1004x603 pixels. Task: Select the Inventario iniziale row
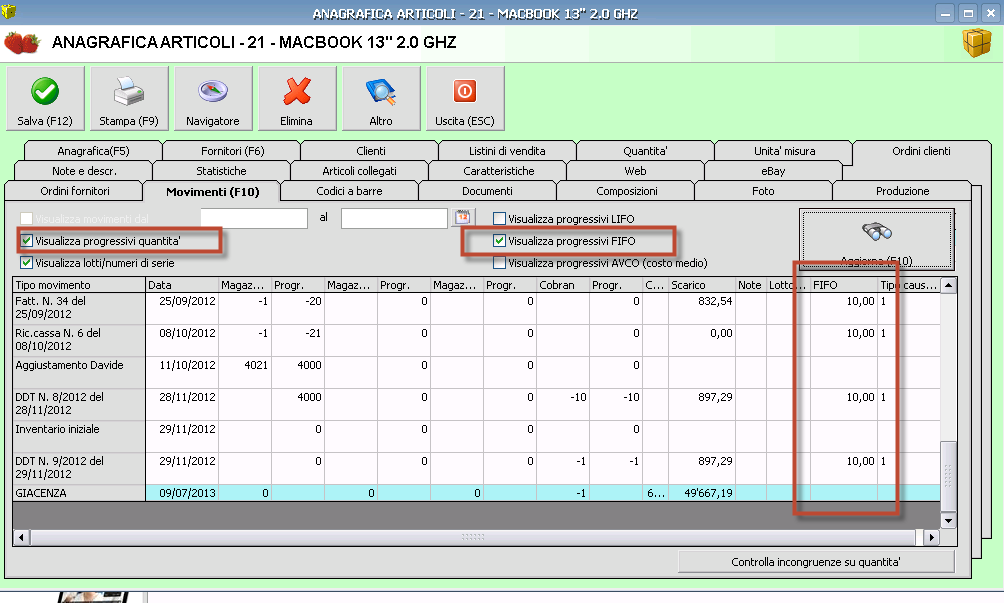[476, 437]
